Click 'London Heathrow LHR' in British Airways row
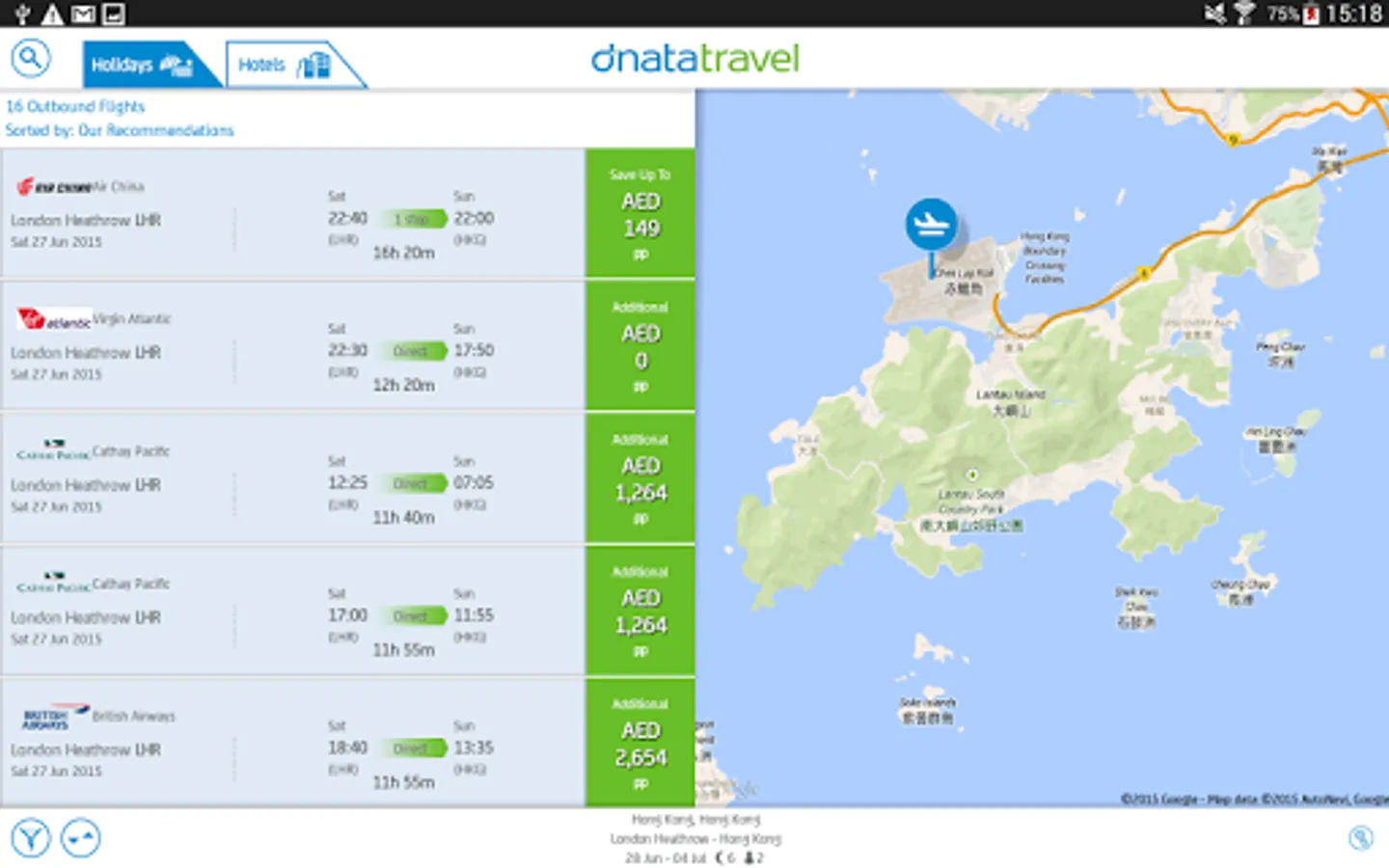Image resolution: width=1389 pixels, height=868 pixels. coord(86,749)
